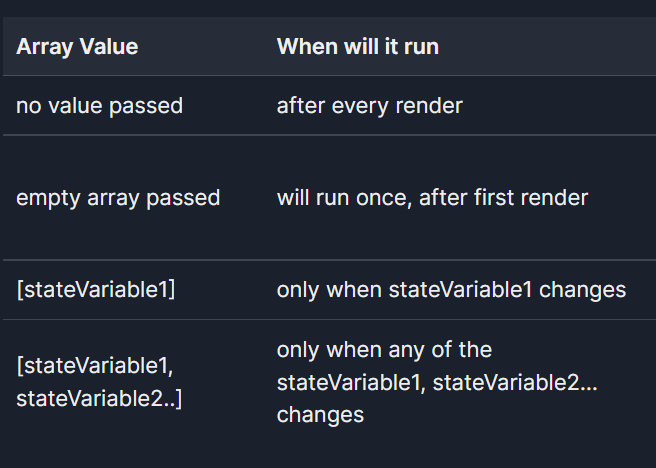Screen dimensions: 656x468
Task: Select the "empty array passed" cell
Action: [118, 198]
